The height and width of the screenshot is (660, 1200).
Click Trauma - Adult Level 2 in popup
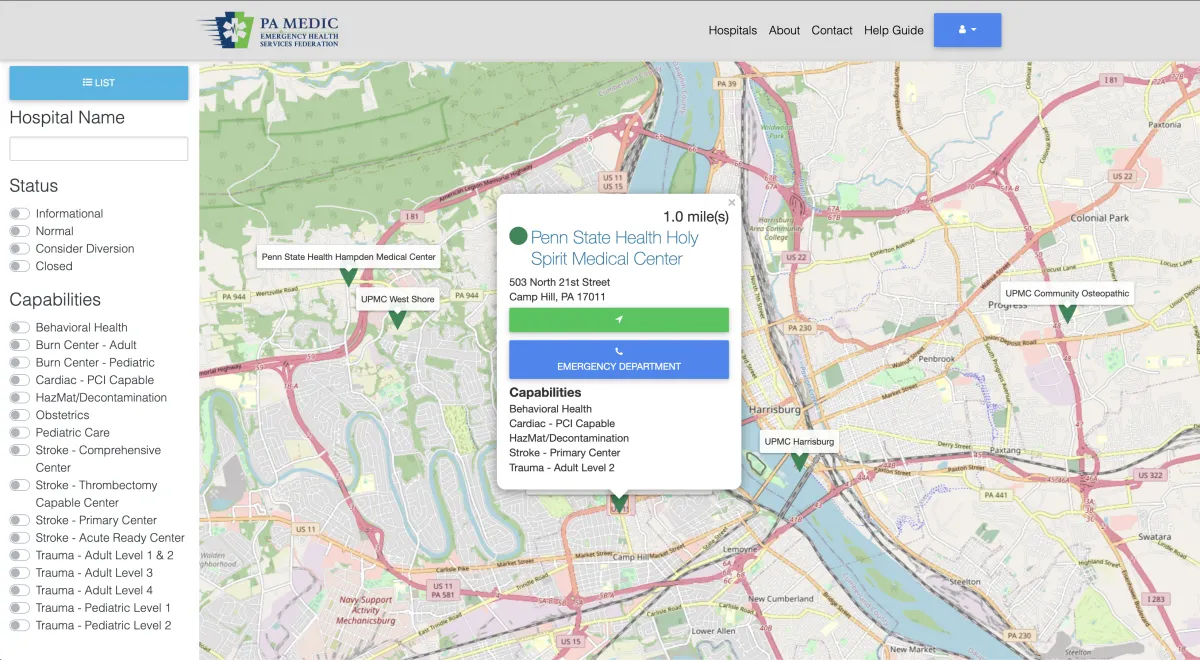coord(562,468)
